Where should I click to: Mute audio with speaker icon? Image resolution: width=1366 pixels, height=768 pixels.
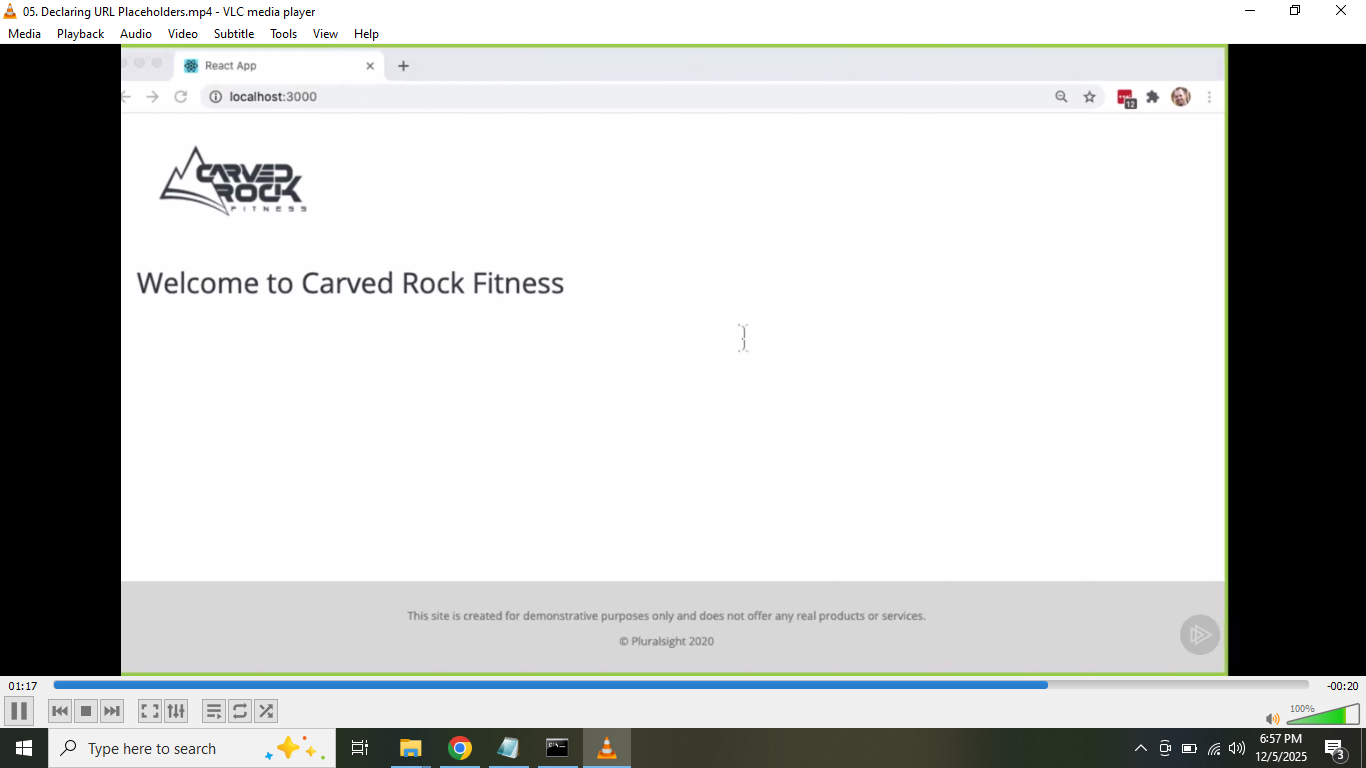click(1272, 718)
